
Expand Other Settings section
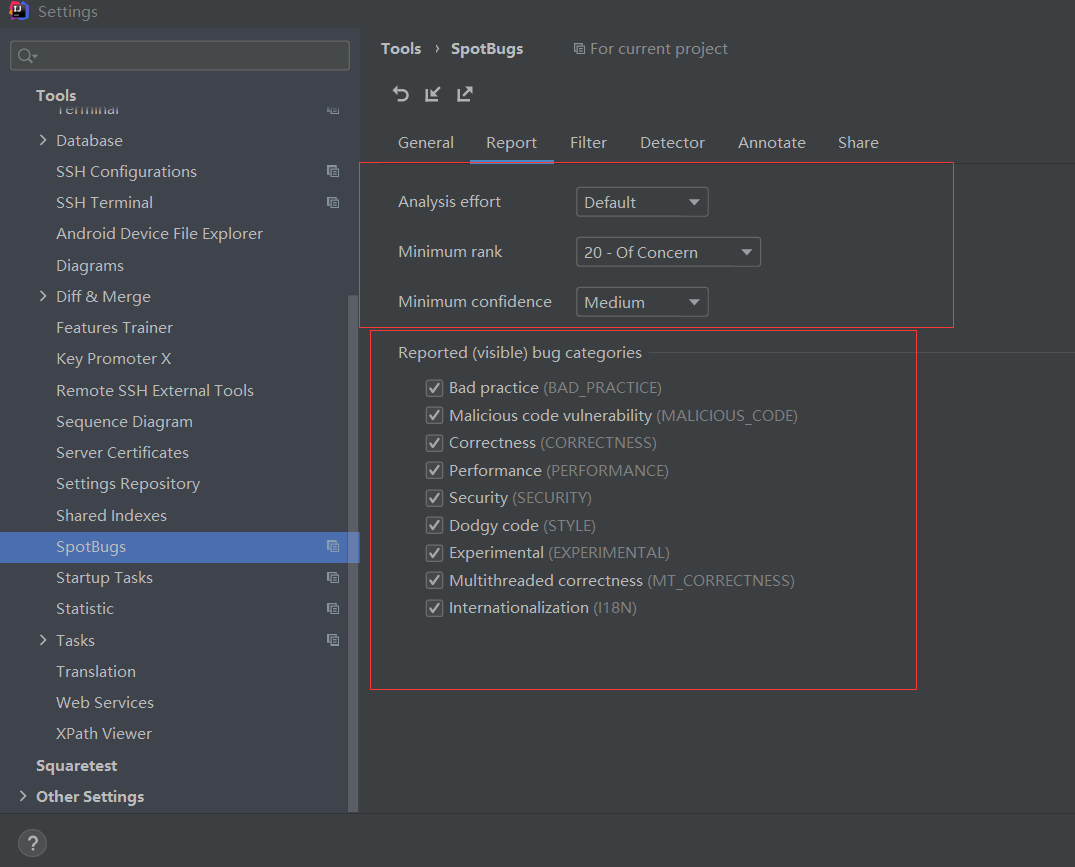(23, 796)
